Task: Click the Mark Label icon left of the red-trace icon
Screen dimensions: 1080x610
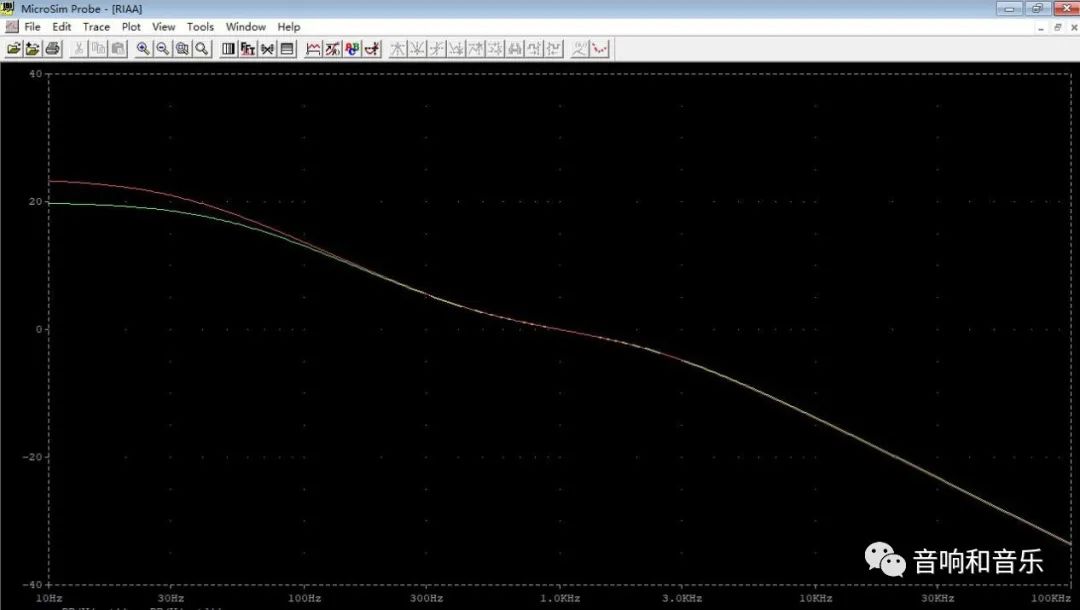Action: tap(581, 49)
